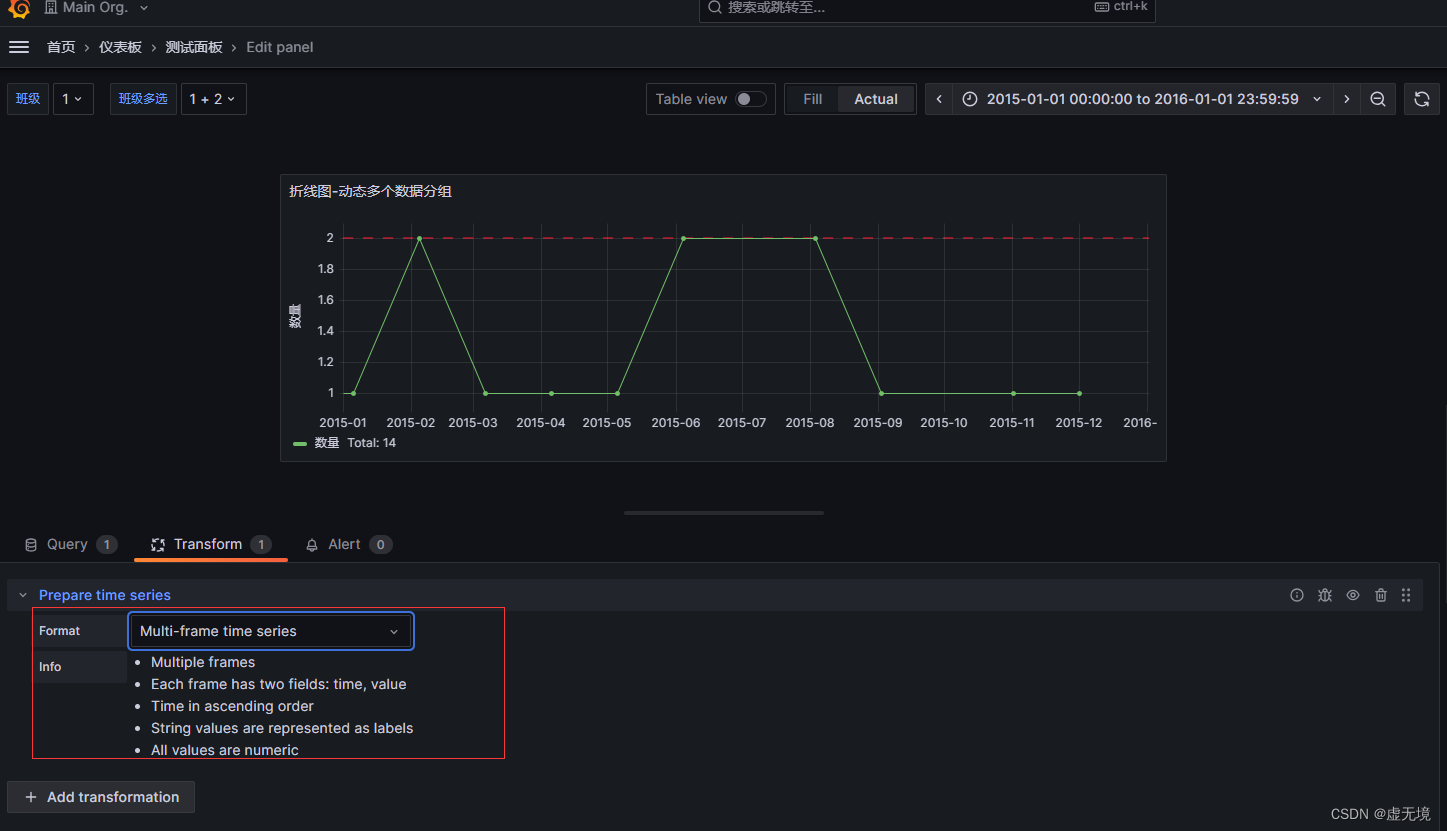This screenshot has height=831, width=1447.
Task: Switch to the Alert tab
Action: click(x=348, y=544)
